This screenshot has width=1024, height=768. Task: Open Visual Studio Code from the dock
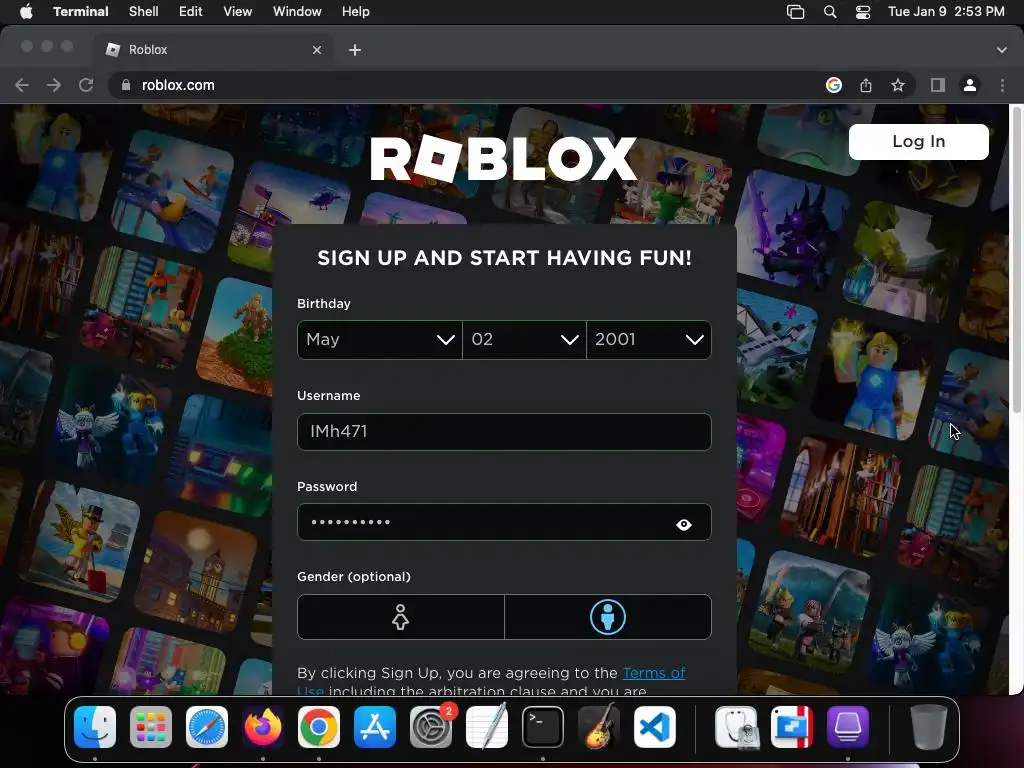pyautogui.click(x=655, y=727)
